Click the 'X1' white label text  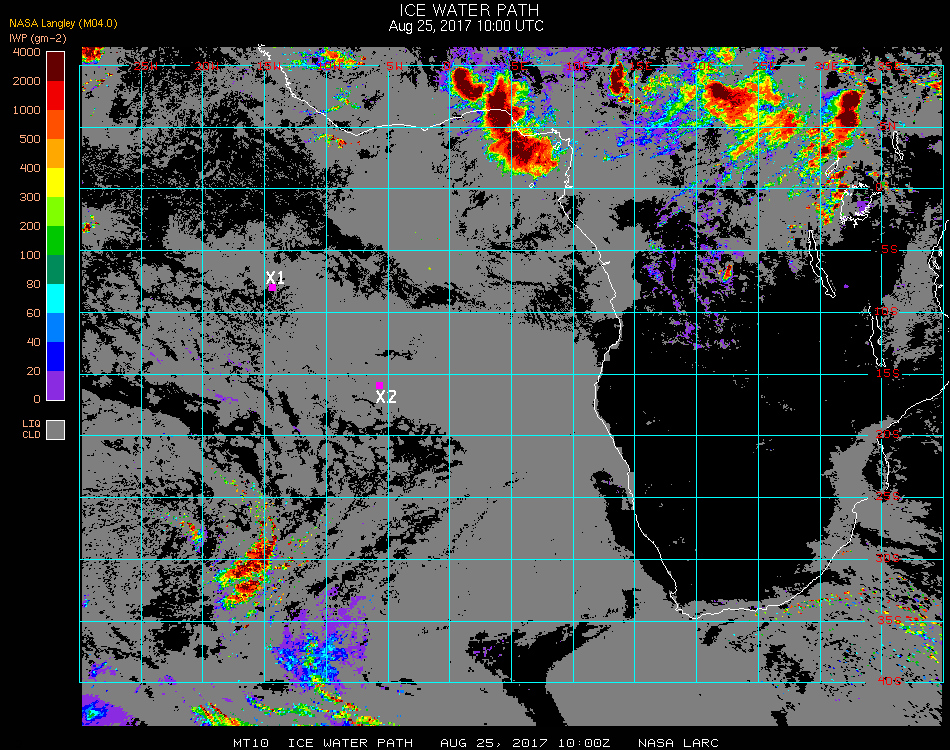coord(275,277)
